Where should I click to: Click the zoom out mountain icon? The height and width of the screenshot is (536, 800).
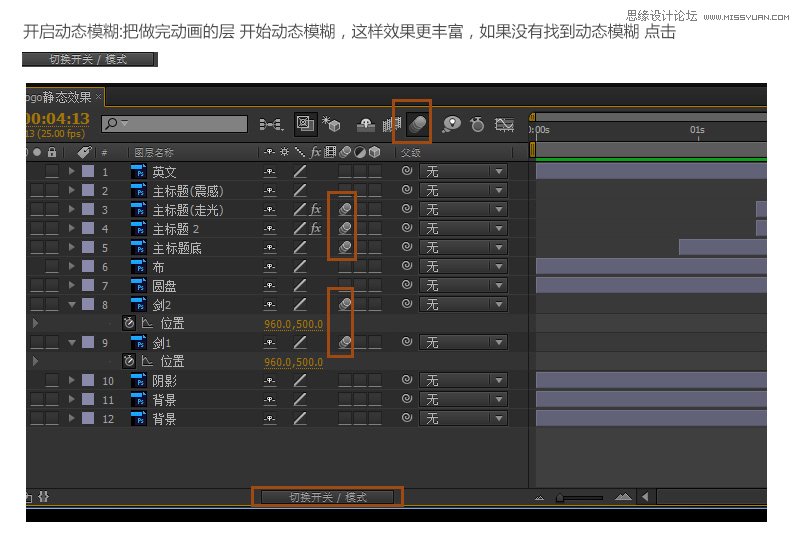[539, 498]
